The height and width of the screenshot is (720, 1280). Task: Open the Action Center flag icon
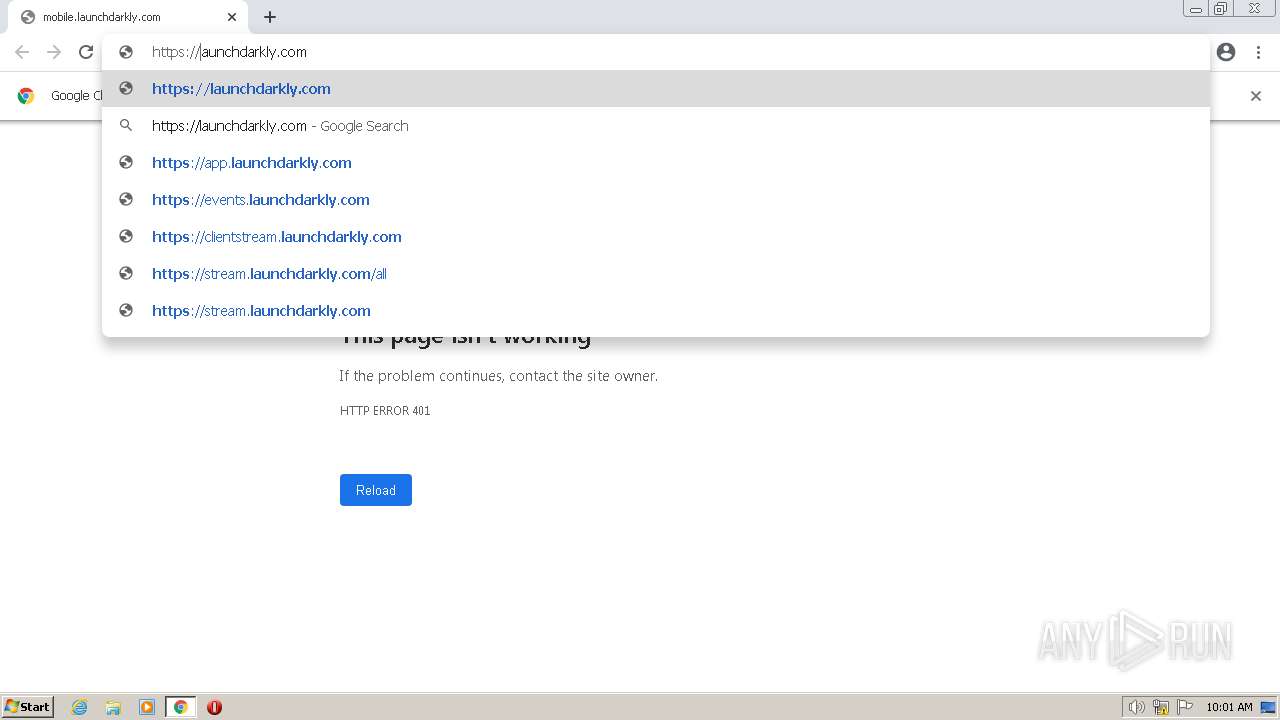pos(1185,707)
